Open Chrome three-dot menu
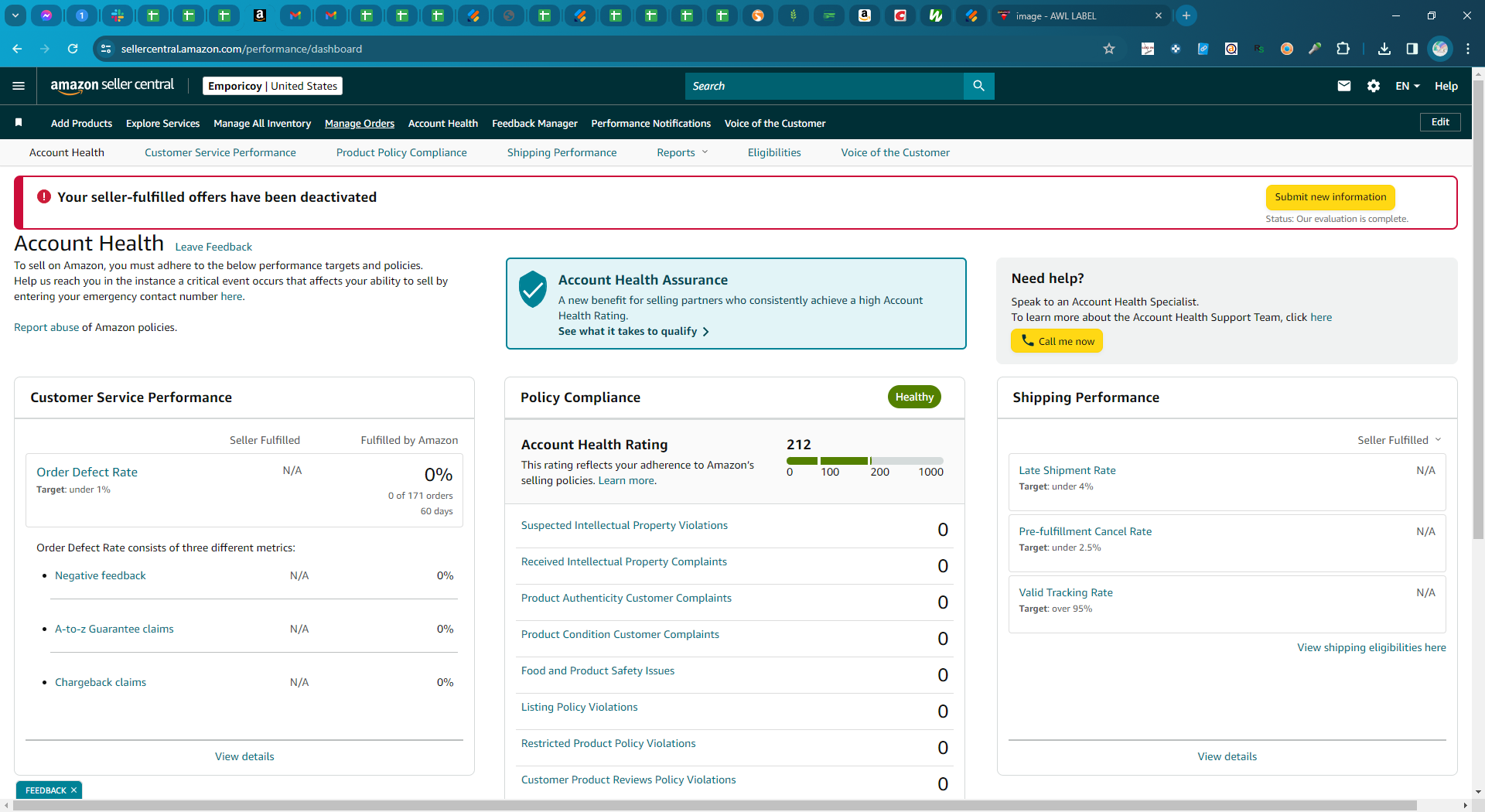This screenshot has width=1485, height=812. 1468,49
